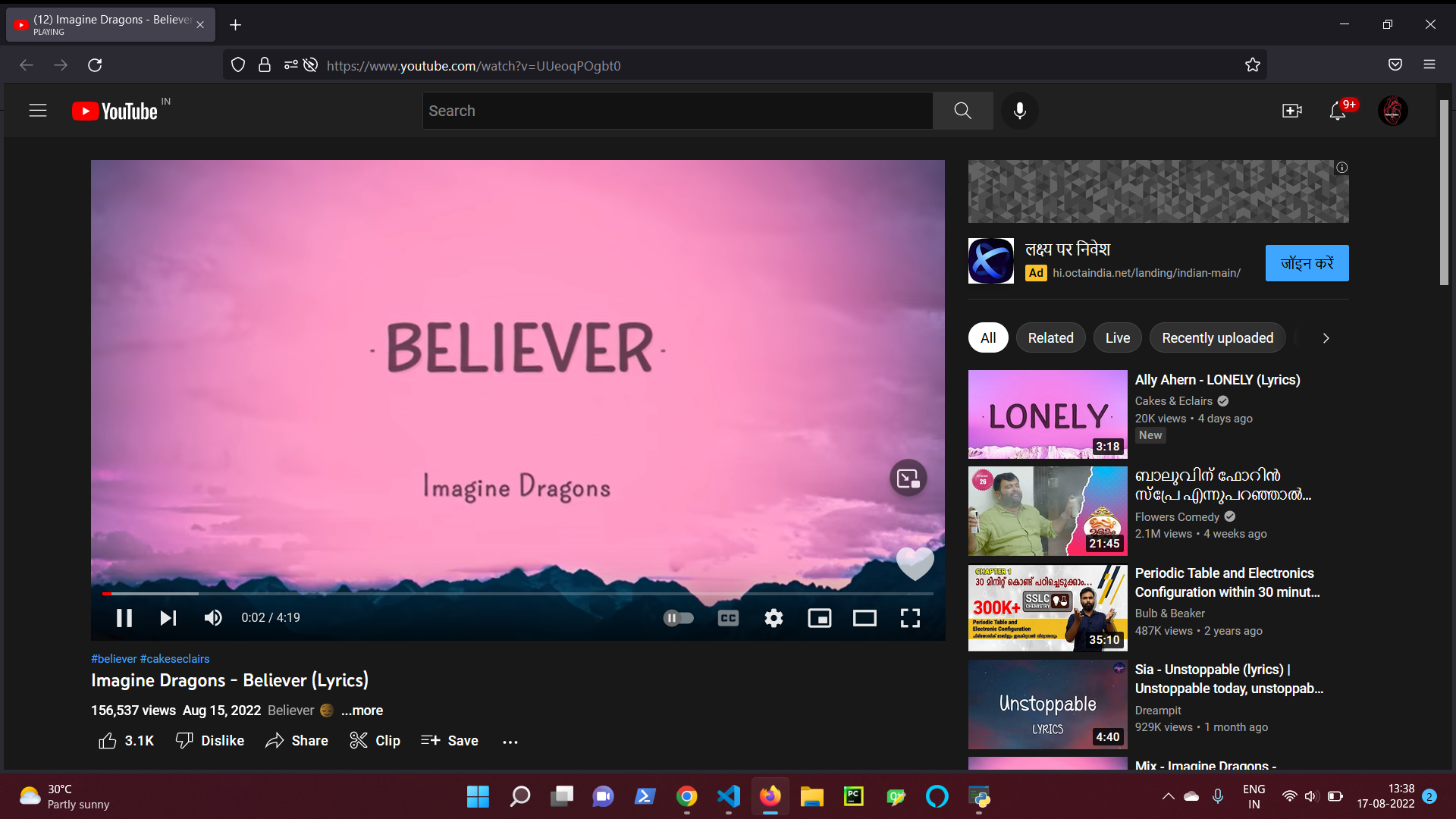
Task: Open the ad info icon
Action: (1341, 168)
